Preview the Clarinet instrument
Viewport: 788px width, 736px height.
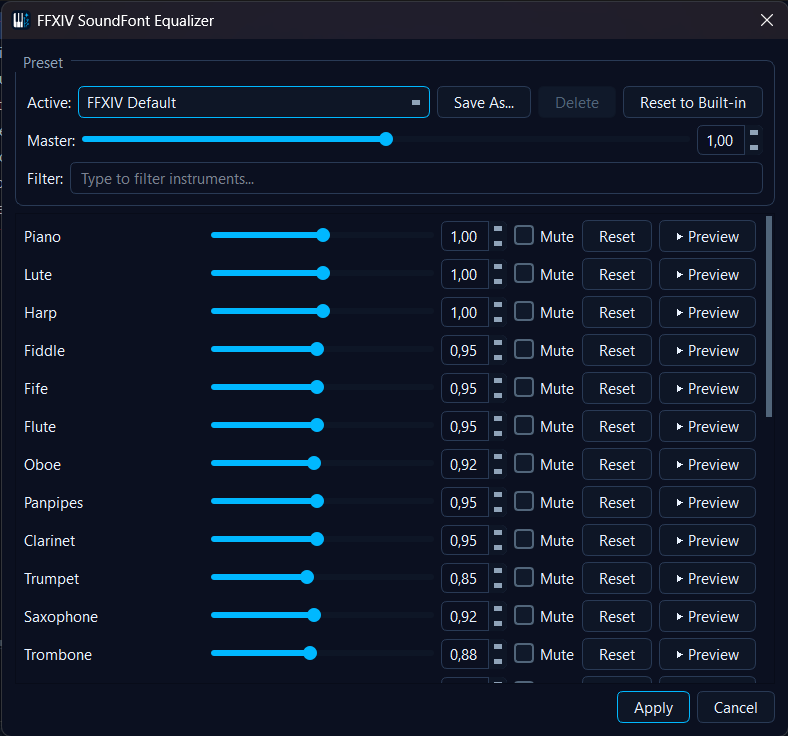pos(707,540)
